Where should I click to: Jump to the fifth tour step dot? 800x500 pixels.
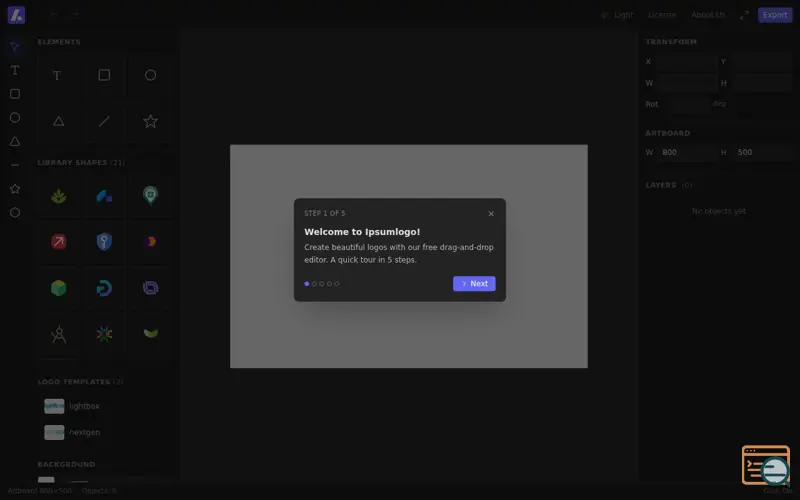click(337, 284)
